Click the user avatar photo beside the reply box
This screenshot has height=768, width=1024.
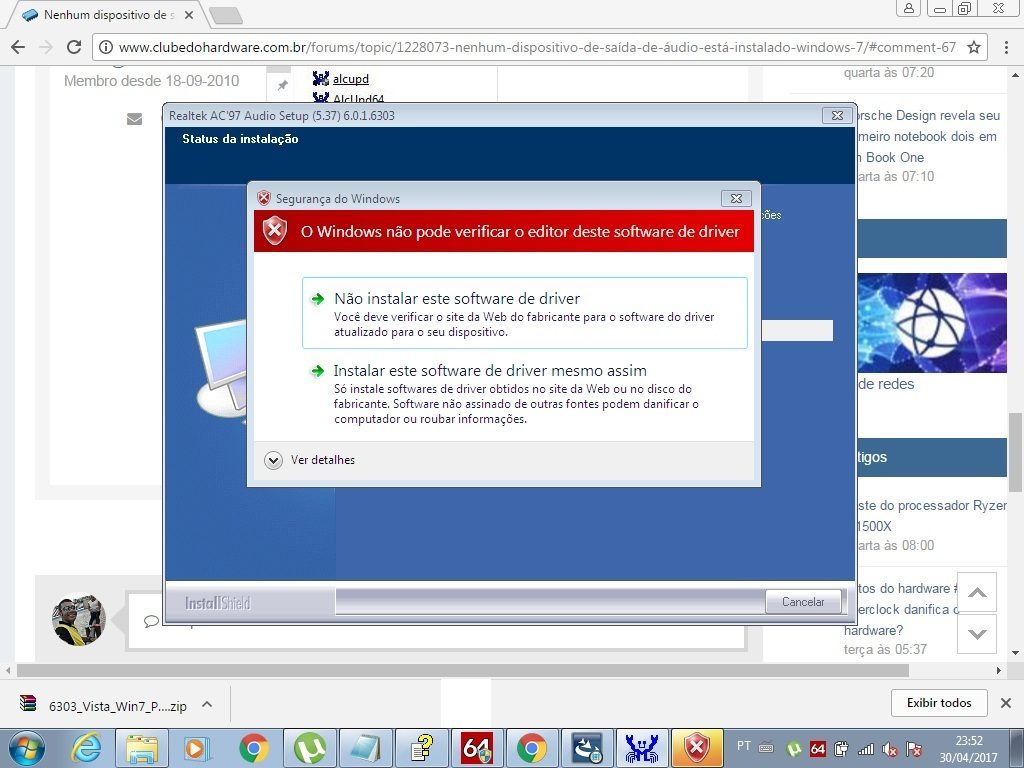point(78,619)
